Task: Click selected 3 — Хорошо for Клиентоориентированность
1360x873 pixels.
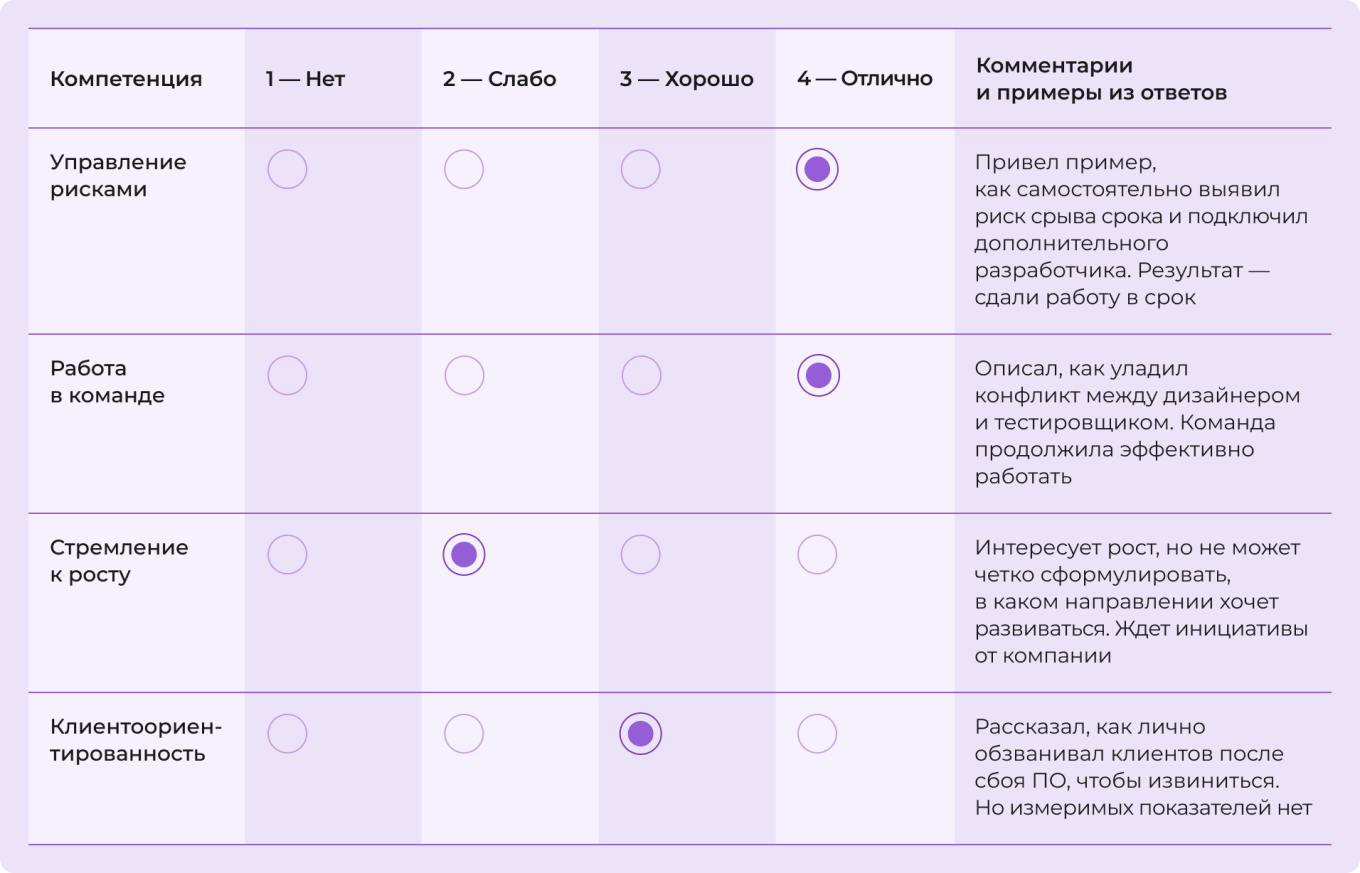Action: (641, 734)
